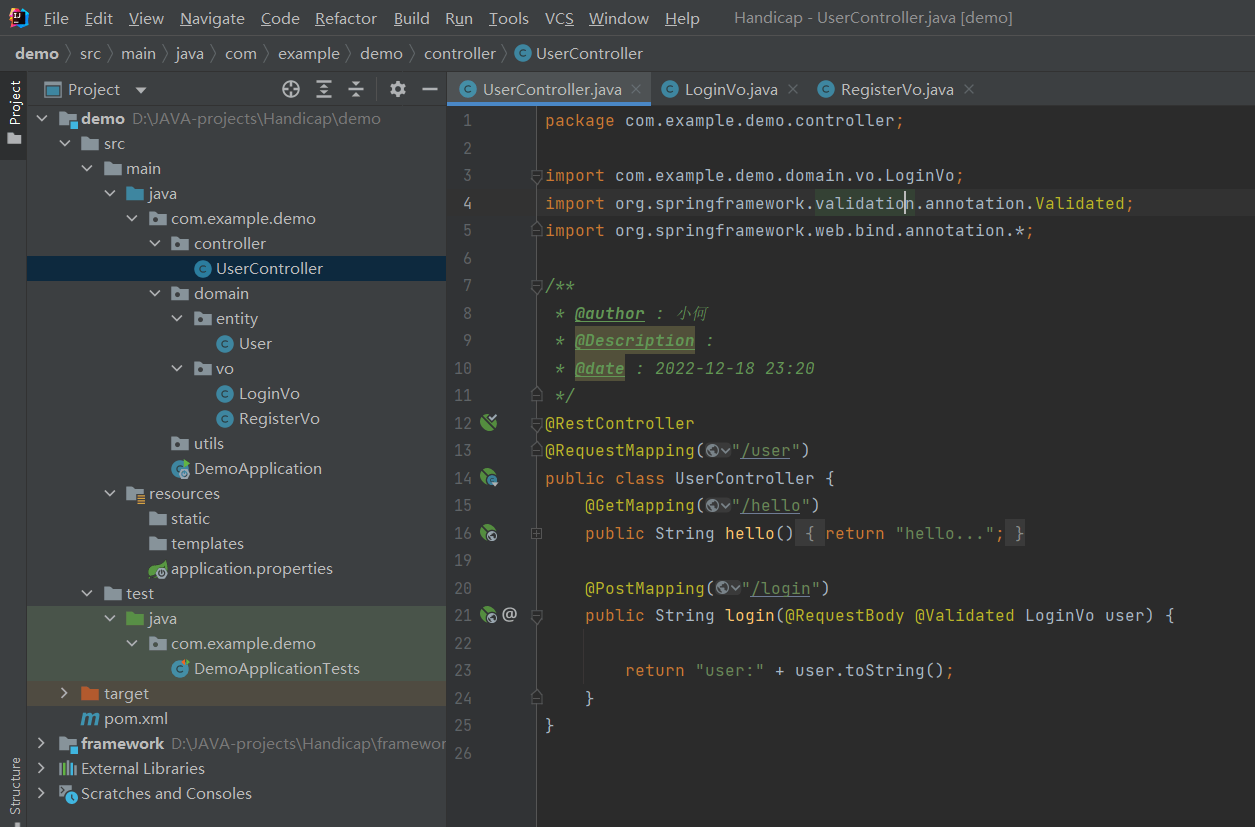
Task: Click the demo root breadcrumb
Action: [x=37, y=53]
